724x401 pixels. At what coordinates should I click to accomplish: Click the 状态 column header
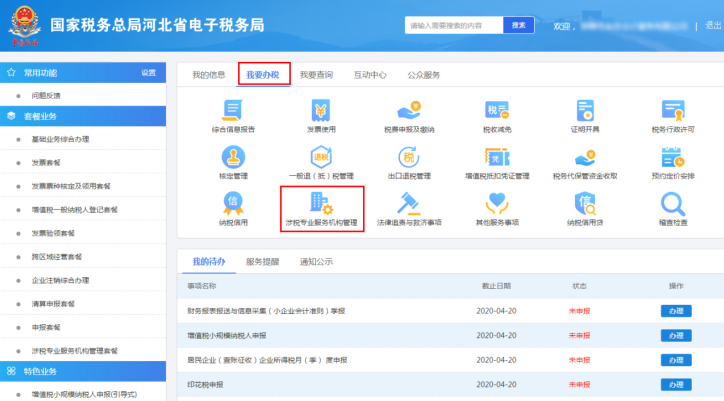(x=579, y=286)
